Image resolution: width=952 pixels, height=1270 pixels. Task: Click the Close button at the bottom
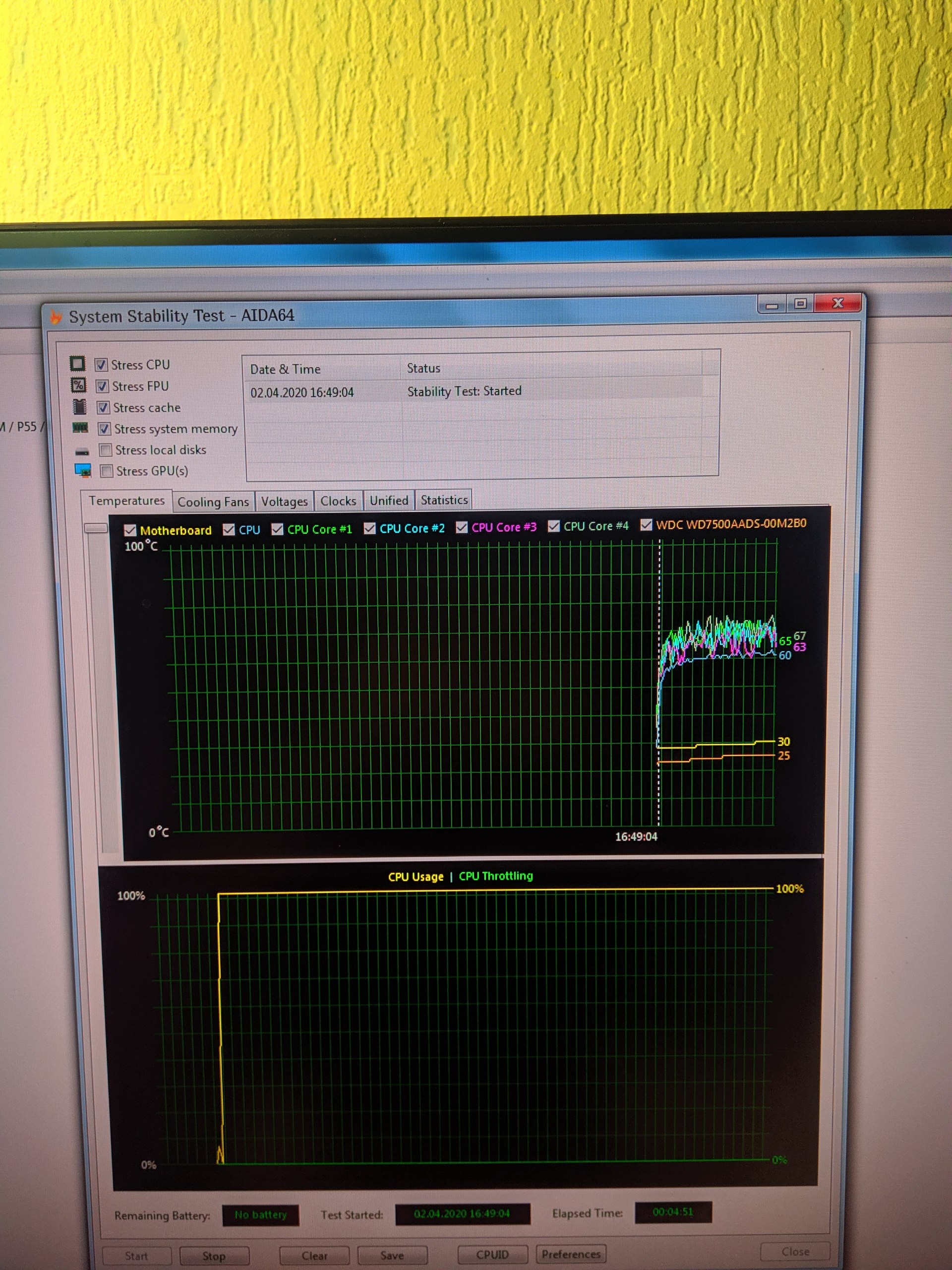click(795, 1251)
